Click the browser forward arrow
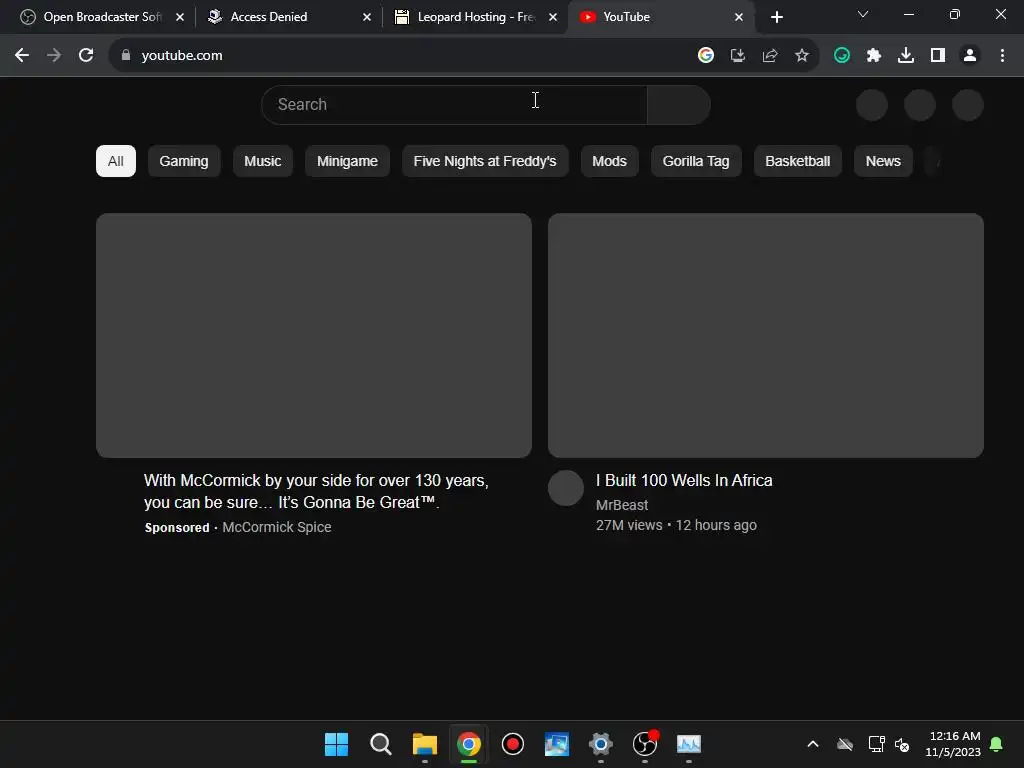 pos(54,56)
